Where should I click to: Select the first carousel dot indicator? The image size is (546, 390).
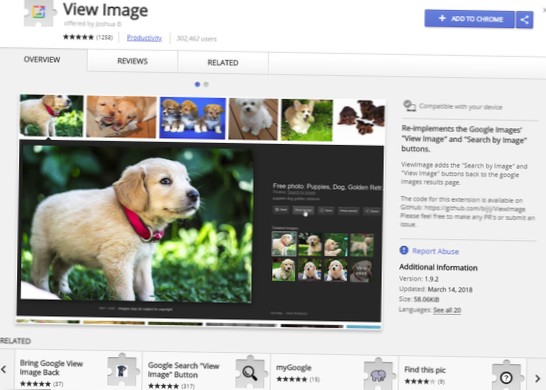pos(197,84)
